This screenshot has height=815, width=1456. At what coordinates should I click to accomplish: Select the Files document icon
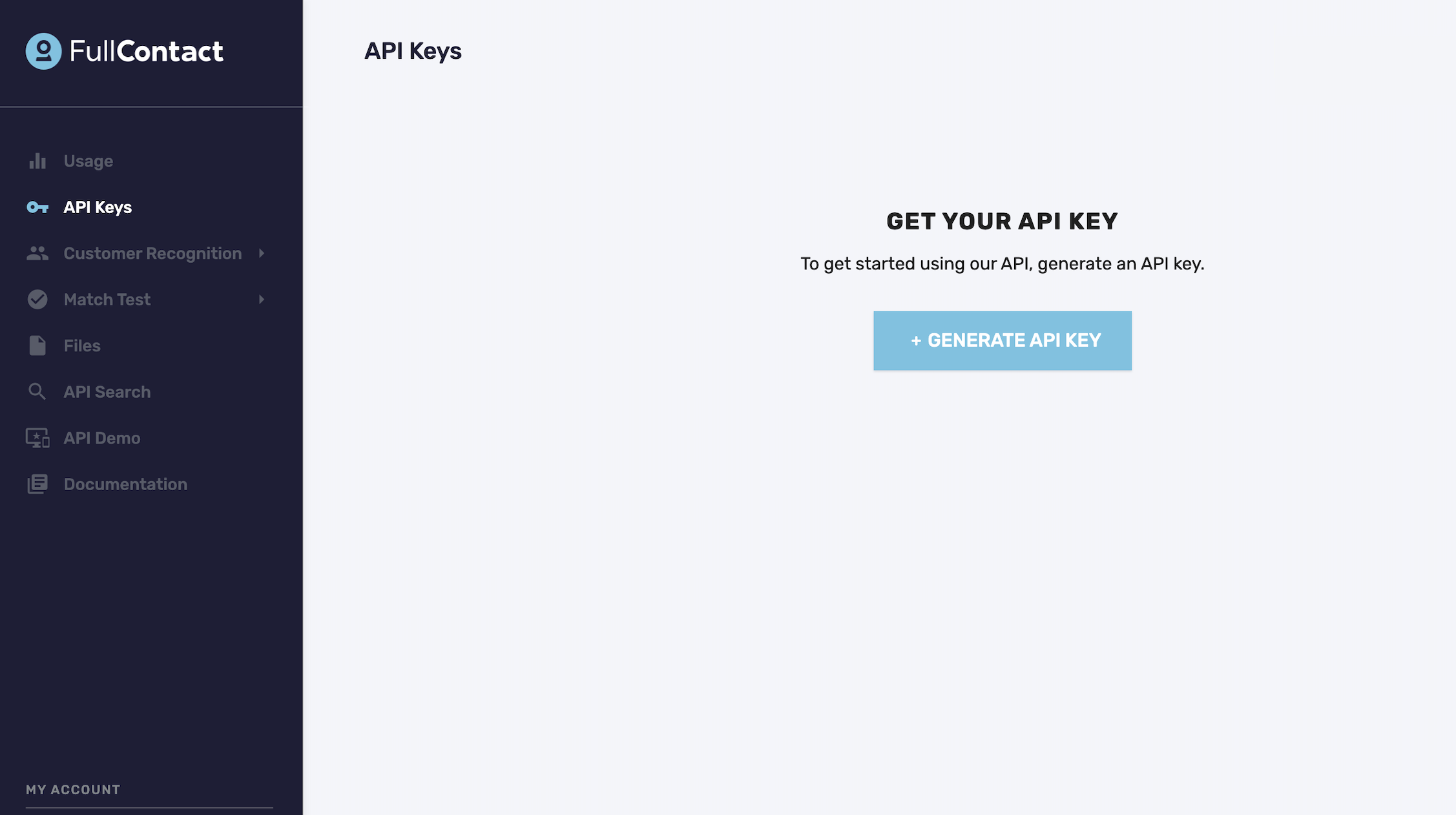(37, 345)
